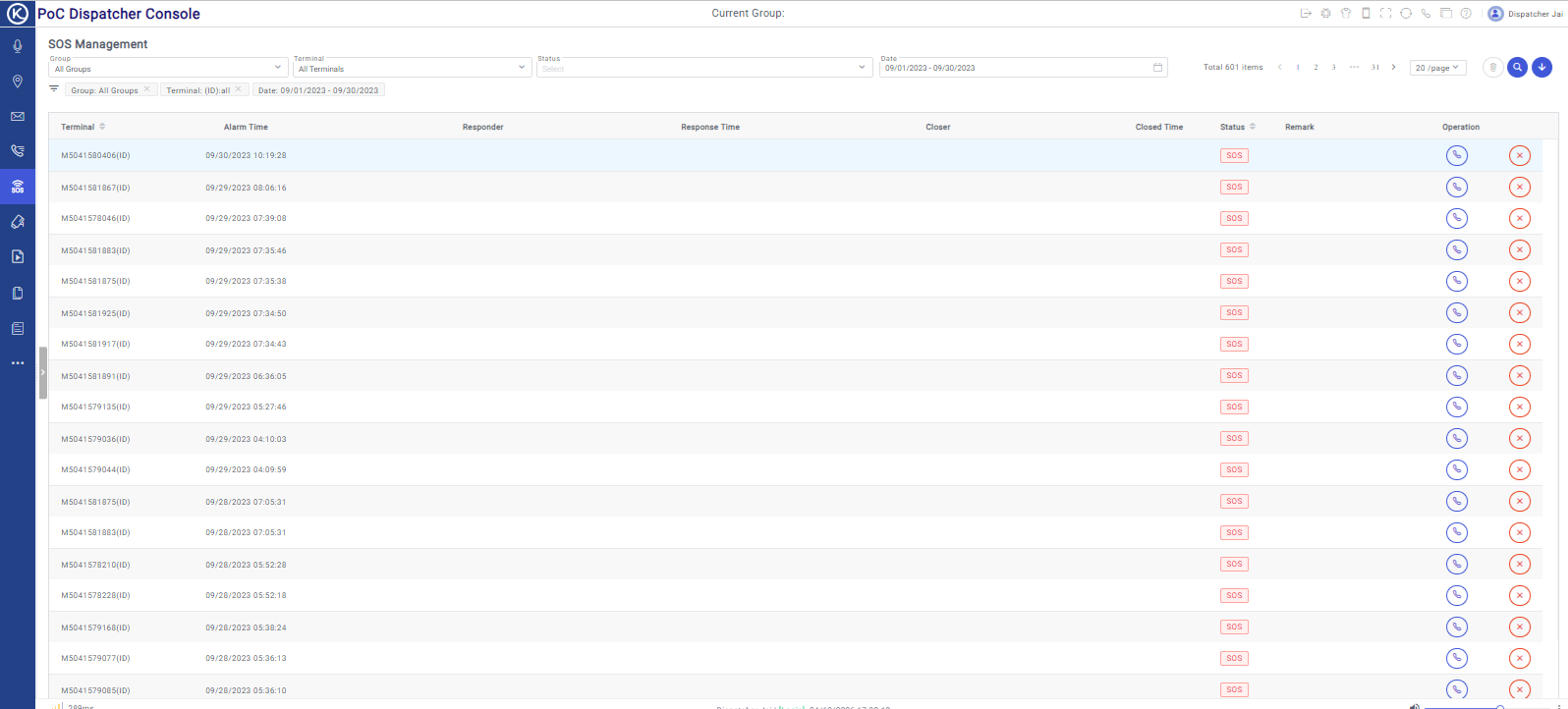This screenshot has width=1568, height=709.
Task: Open the help question mark icon
Action: tap(1466, 14)
